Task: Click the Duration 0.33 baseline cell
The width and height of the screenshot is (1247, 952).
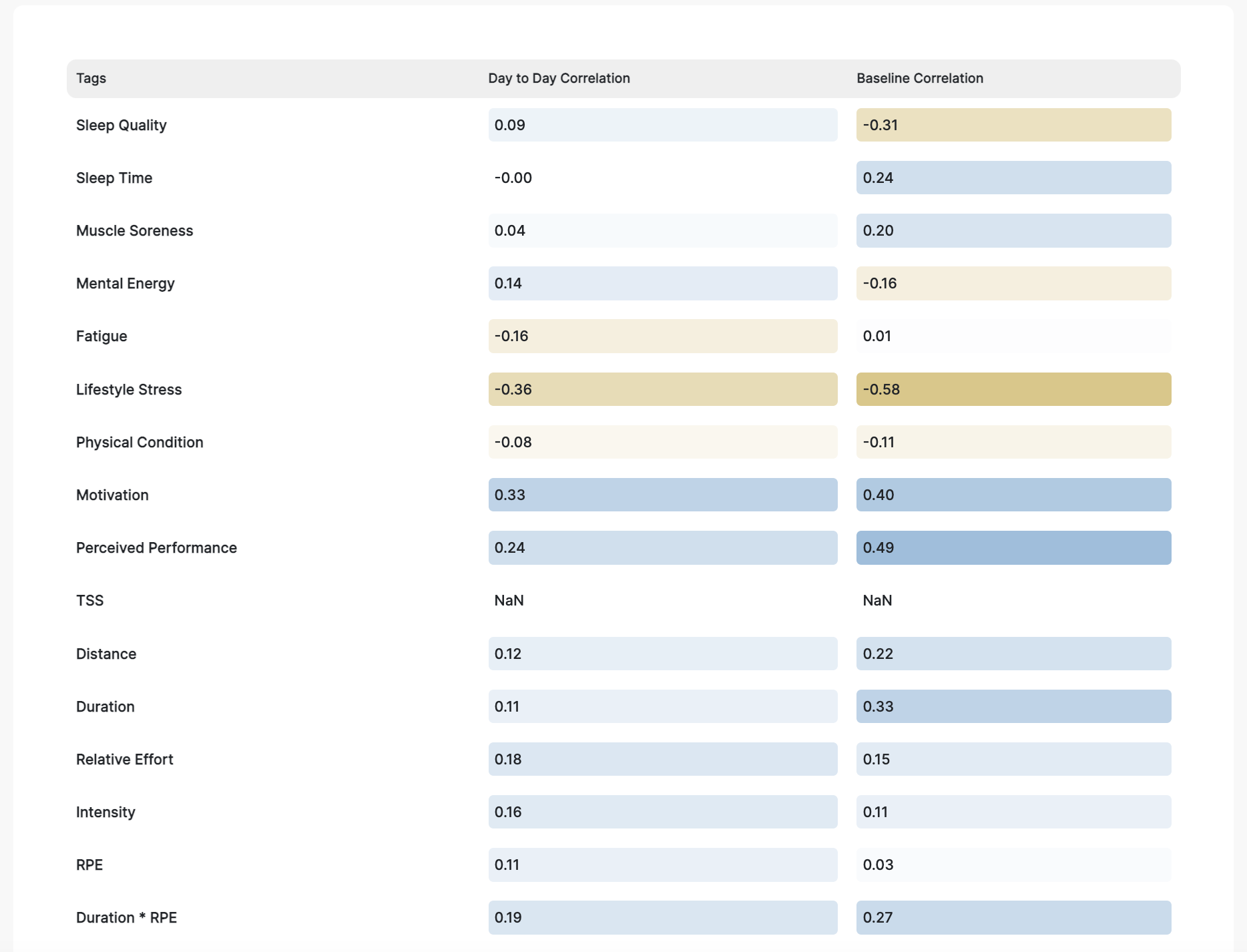Action: click(1013, 706)
